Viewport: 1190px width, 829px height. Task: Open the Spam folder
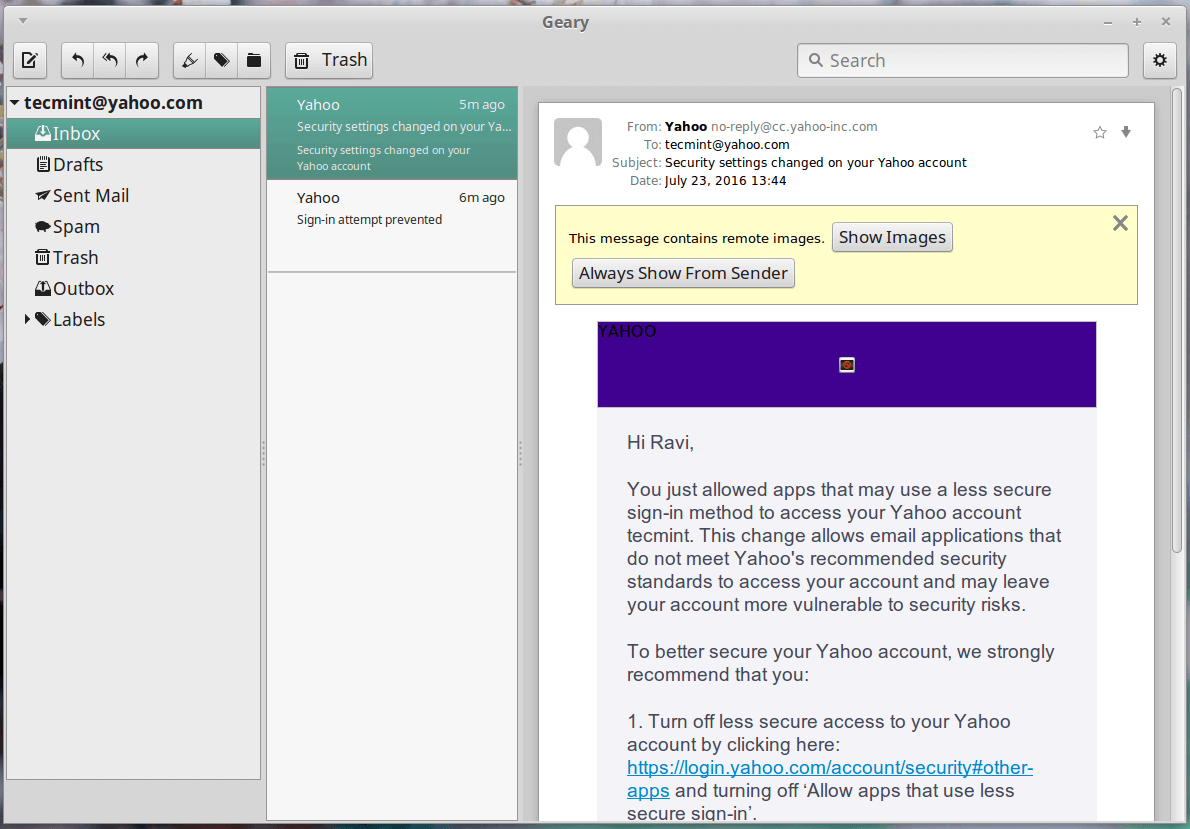pos(134,227)
